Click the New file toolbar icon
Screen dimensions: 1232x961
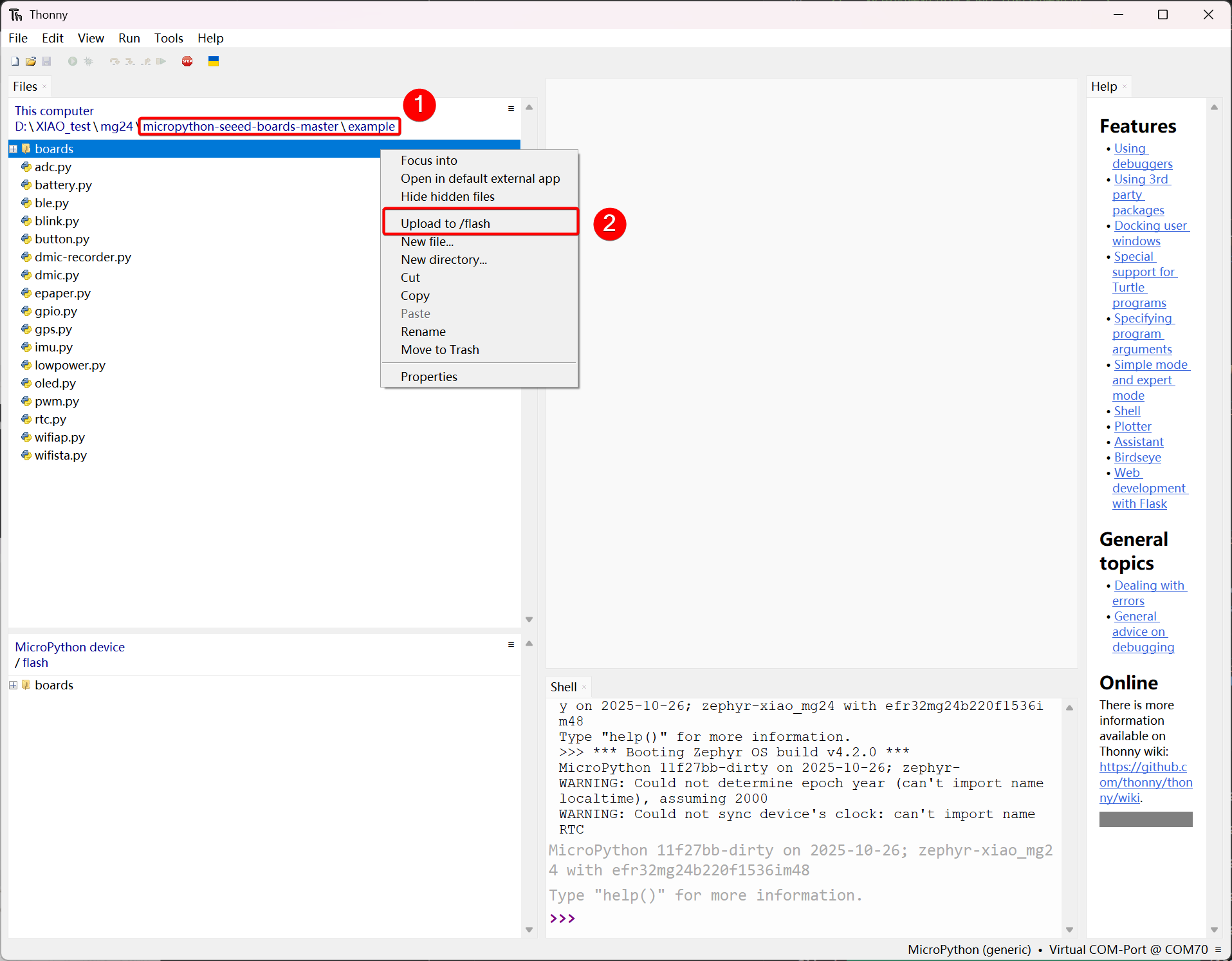pyautogui.click(x=15, y=61)
